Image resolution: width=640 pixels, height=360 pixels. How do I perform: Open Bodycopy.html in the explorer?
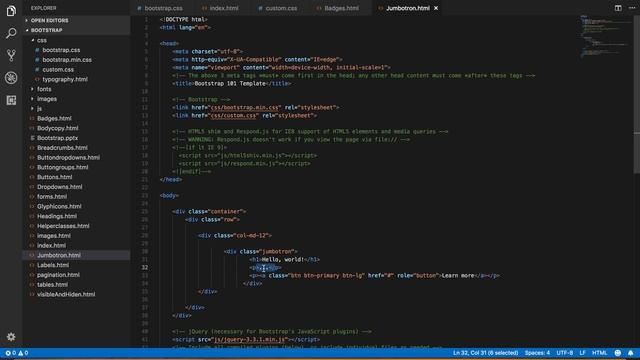pyautogui.click(x=58, y=128)
